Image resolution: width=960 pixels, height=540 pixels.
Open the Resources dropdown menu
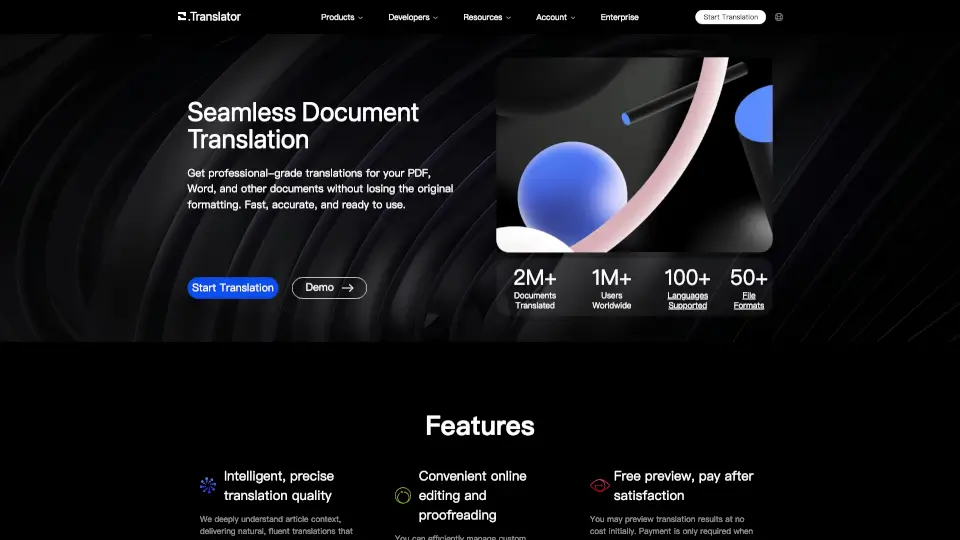pyautogui.click(x=487, y=17)
